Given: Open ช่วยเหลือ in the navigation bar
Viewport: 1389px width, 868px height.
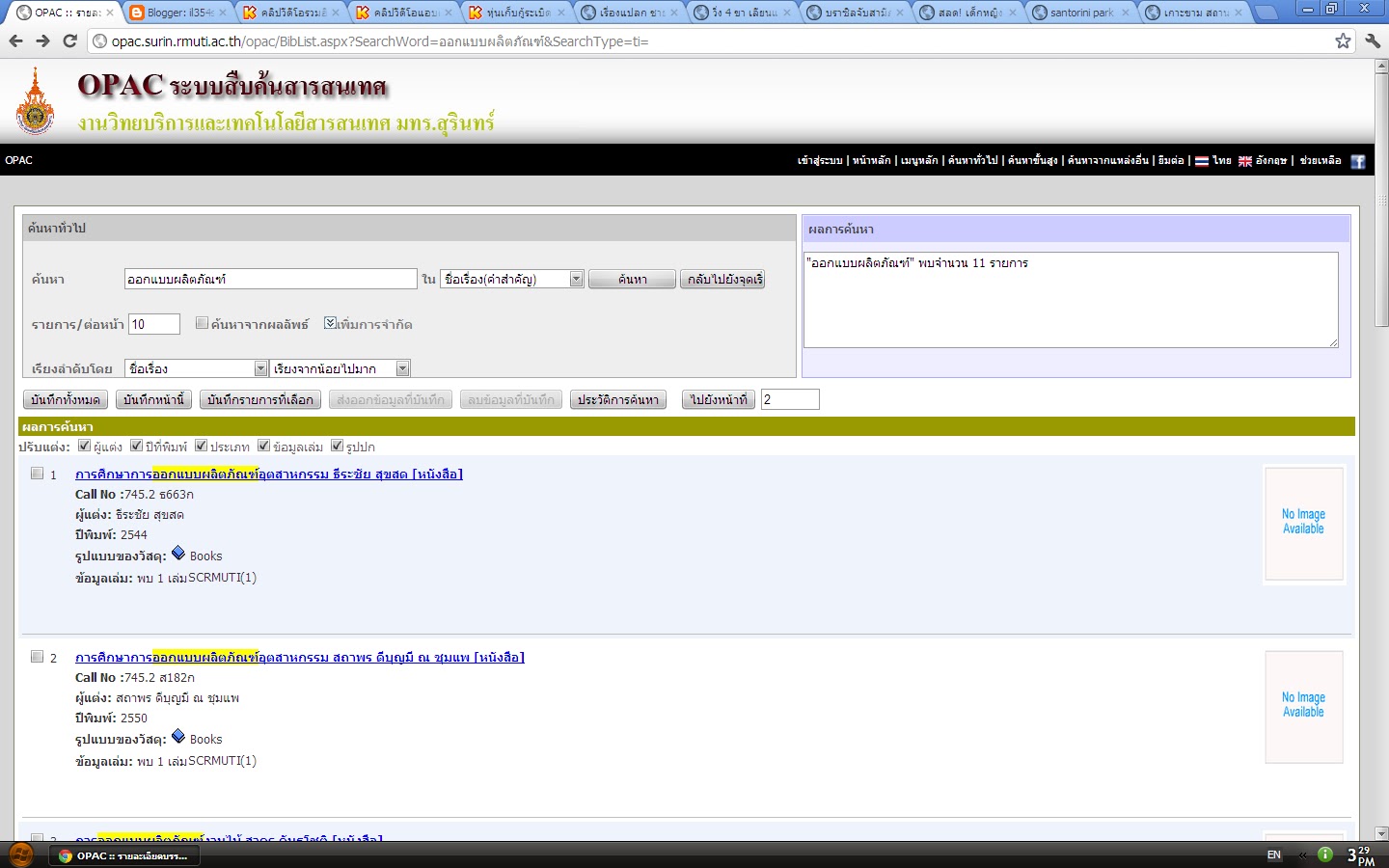Looking at the screenshot, I should tap(1320, 161).
